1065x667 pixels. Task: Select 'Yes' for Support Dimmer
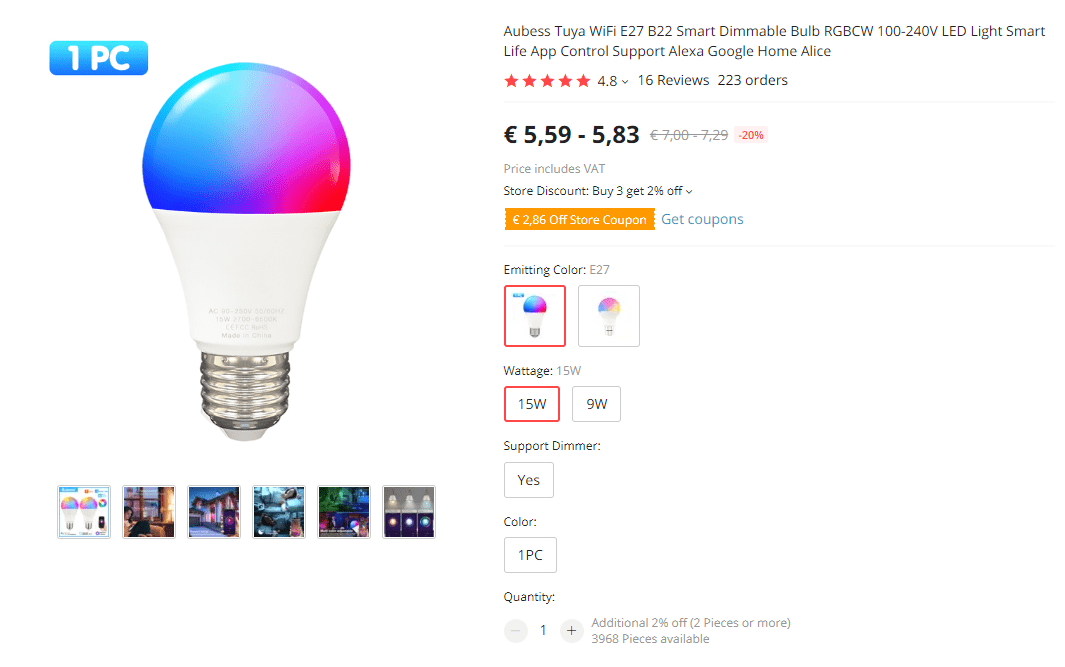click(x=528, y=480)
